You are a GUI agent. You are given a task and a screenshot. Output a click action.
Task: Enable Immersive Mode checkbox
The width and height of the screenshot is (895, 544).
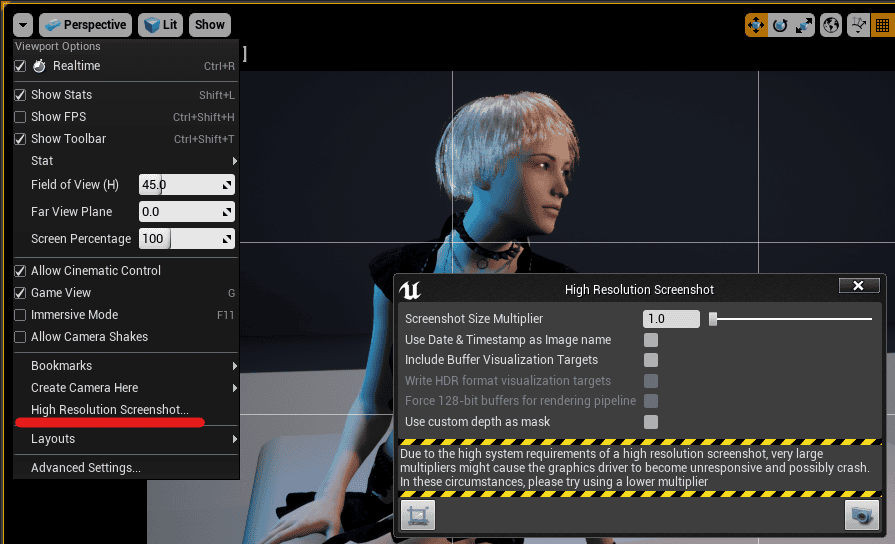(x=20, y=315)
